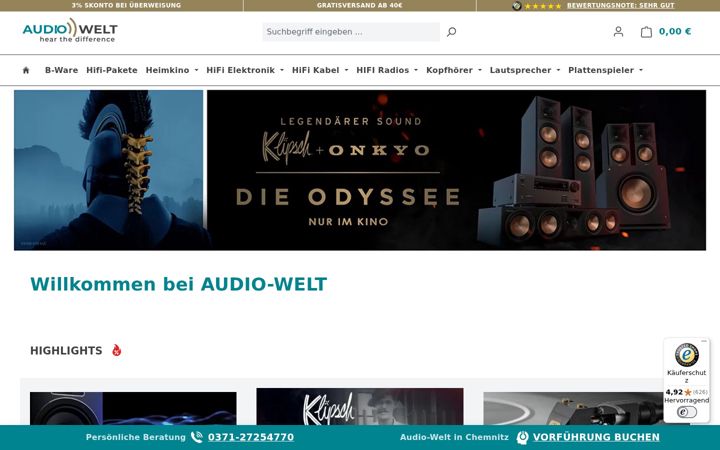
Task: Click the 0,00 € cart total
Action: (x=675, y=32)
